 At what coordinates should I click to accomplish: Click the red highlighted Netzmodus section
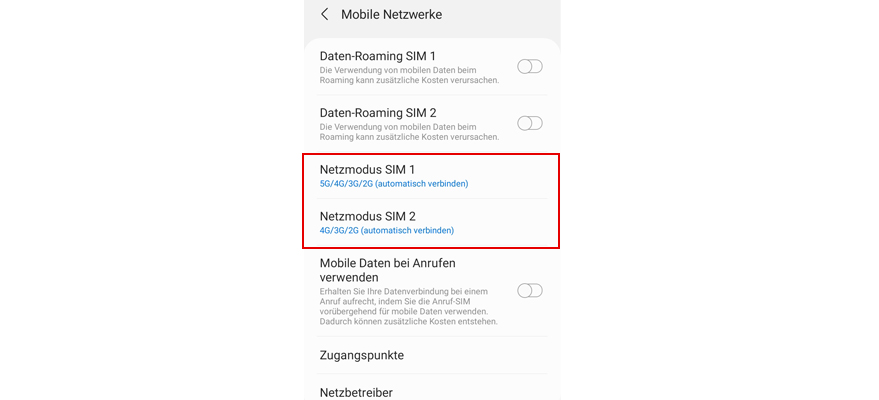pos(431,200)
